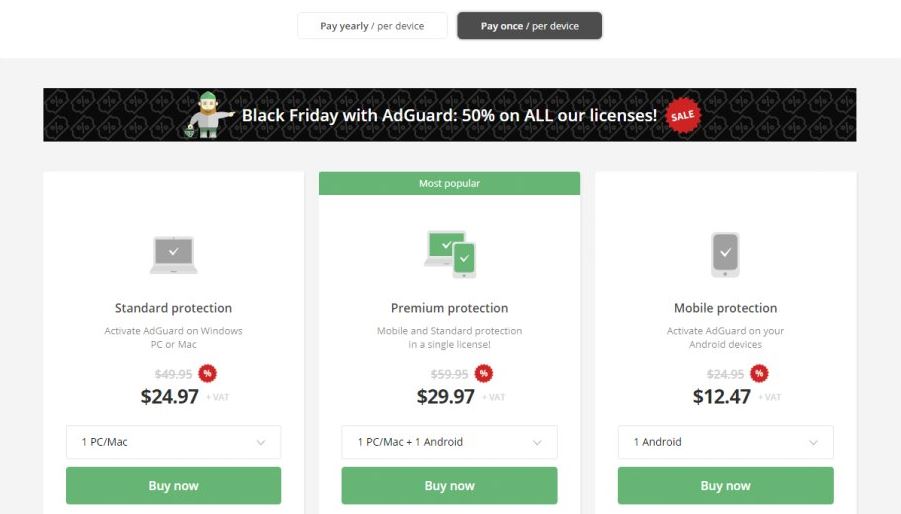Image resolution: width=901 pixels, height=514 pixels.
Task: Click the Premium protection devices icon
Action: click(x=449, y=254)
